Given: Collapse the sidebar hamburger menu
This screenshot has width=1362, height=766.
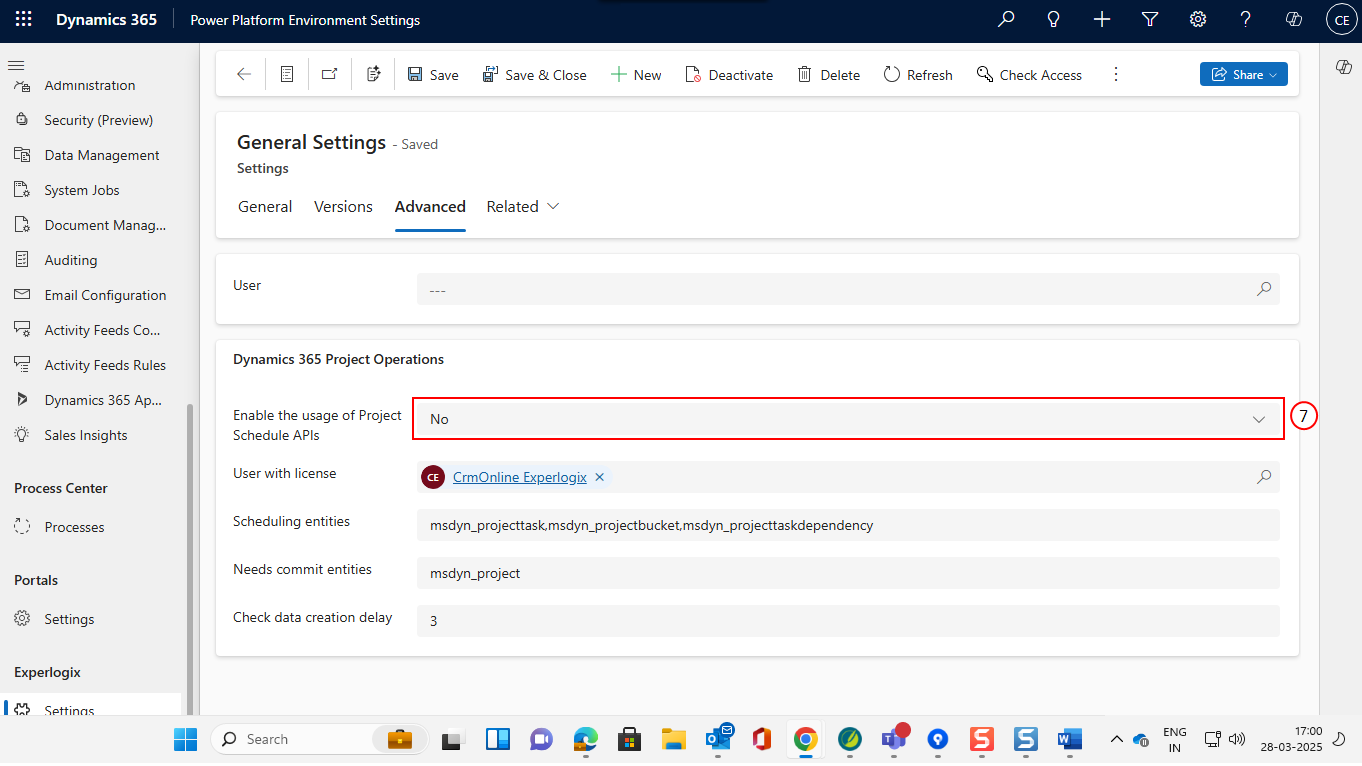Looking at the screenshot, I should [x=16, y=65].
